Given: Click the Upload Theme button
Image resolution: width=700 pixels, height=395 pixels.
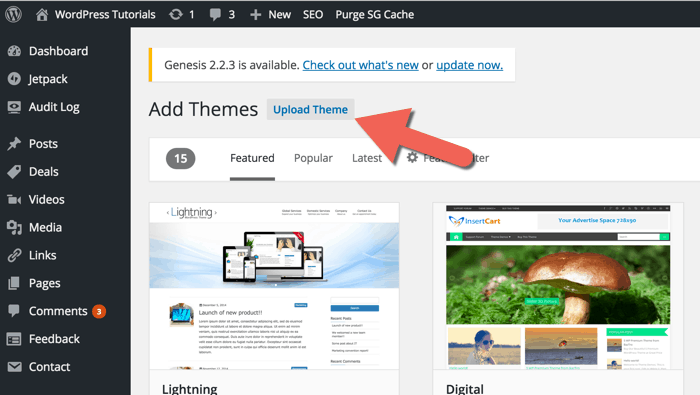Looking at the screenshot, I should 310,109.
